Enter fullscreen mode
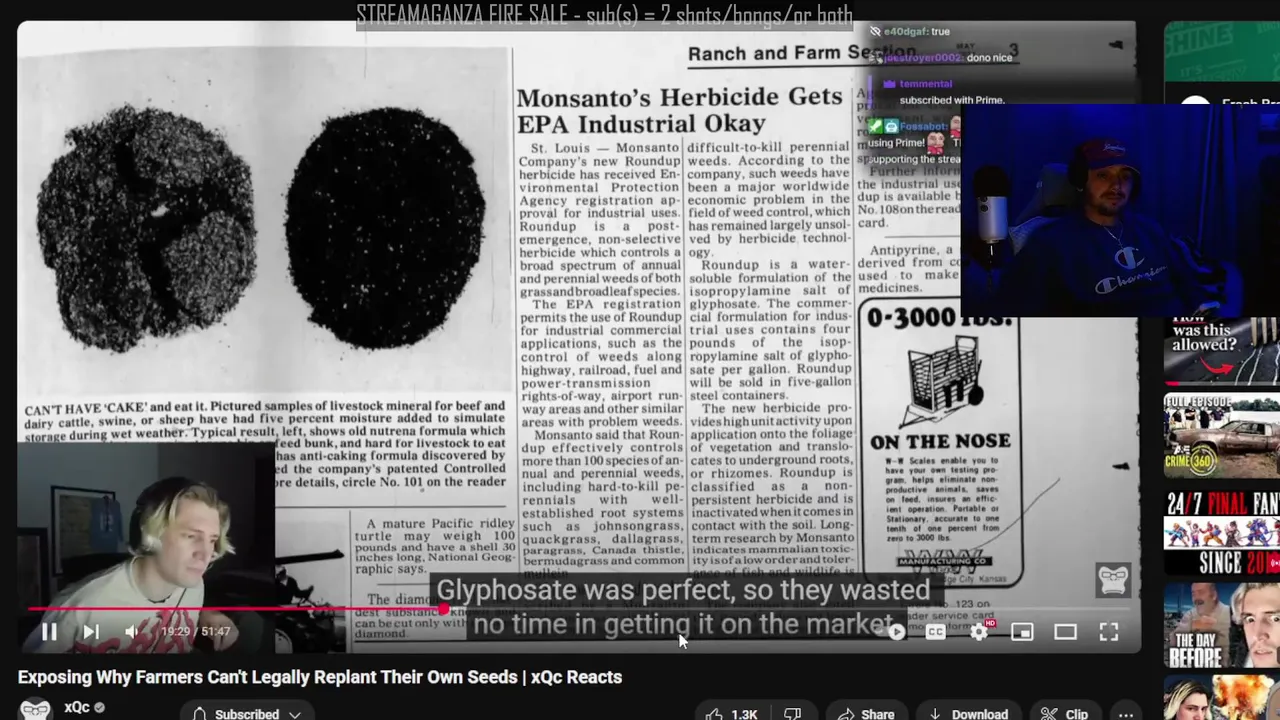Viewport: 1280px width, 720px height. point(1109,631)
